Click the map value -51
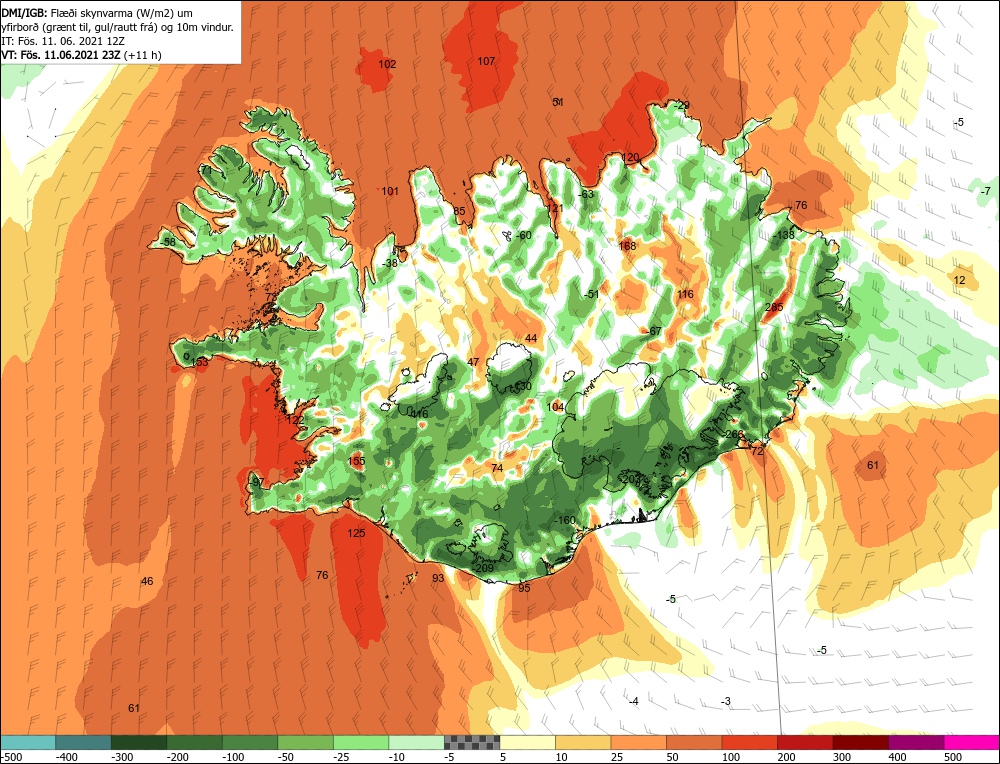1000x764 pixels. [x=591, y=294]
